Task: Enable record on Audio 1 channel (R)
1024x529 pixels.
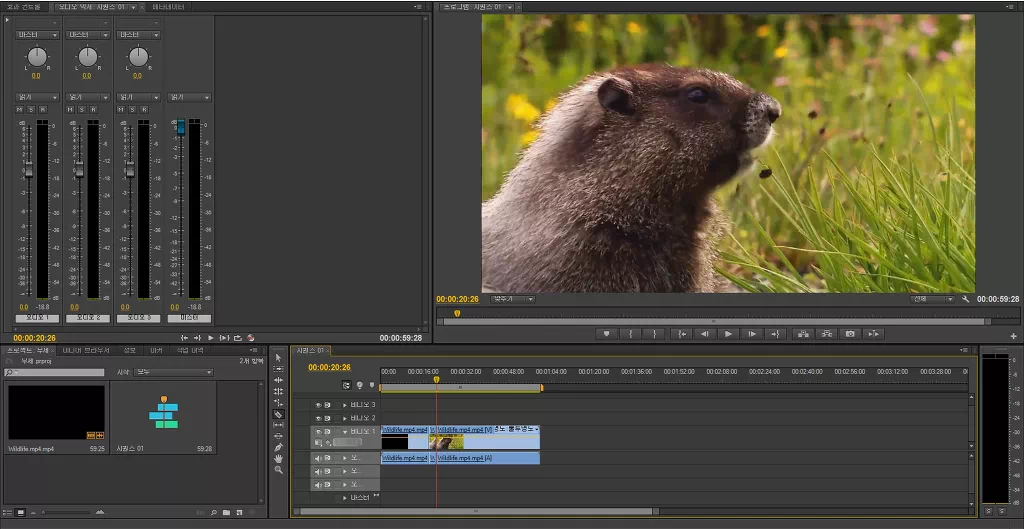Action: pyautogui.click(x=42, y=109)
